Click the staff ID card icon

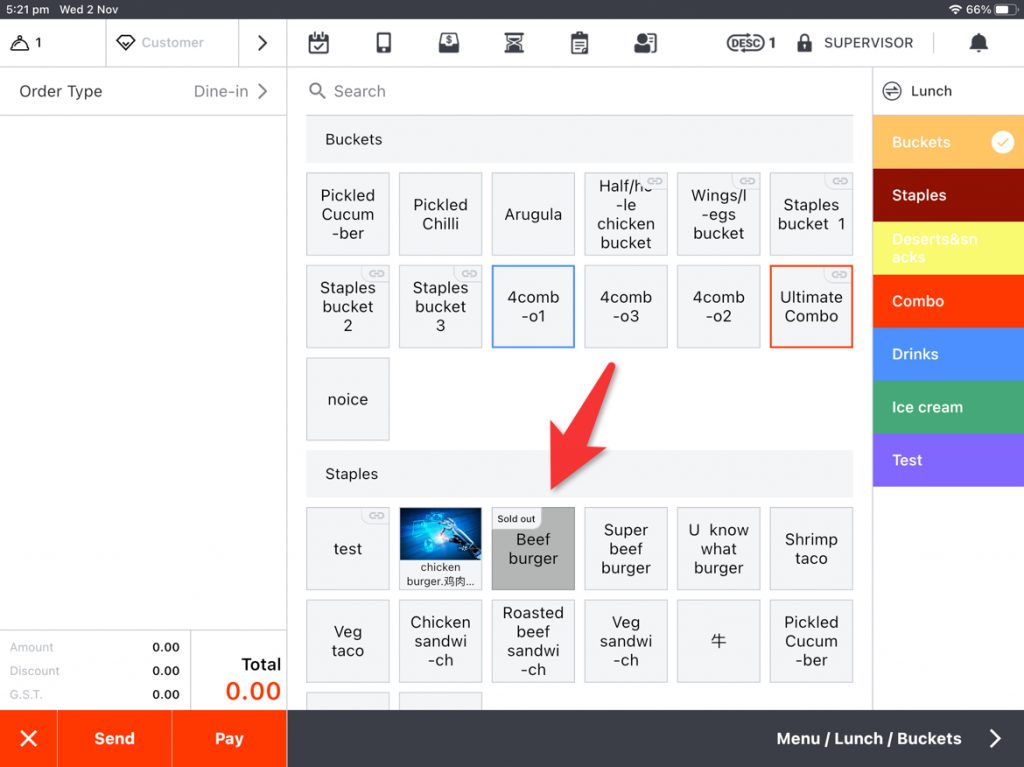pyautogui.click(x=645, y=43)
